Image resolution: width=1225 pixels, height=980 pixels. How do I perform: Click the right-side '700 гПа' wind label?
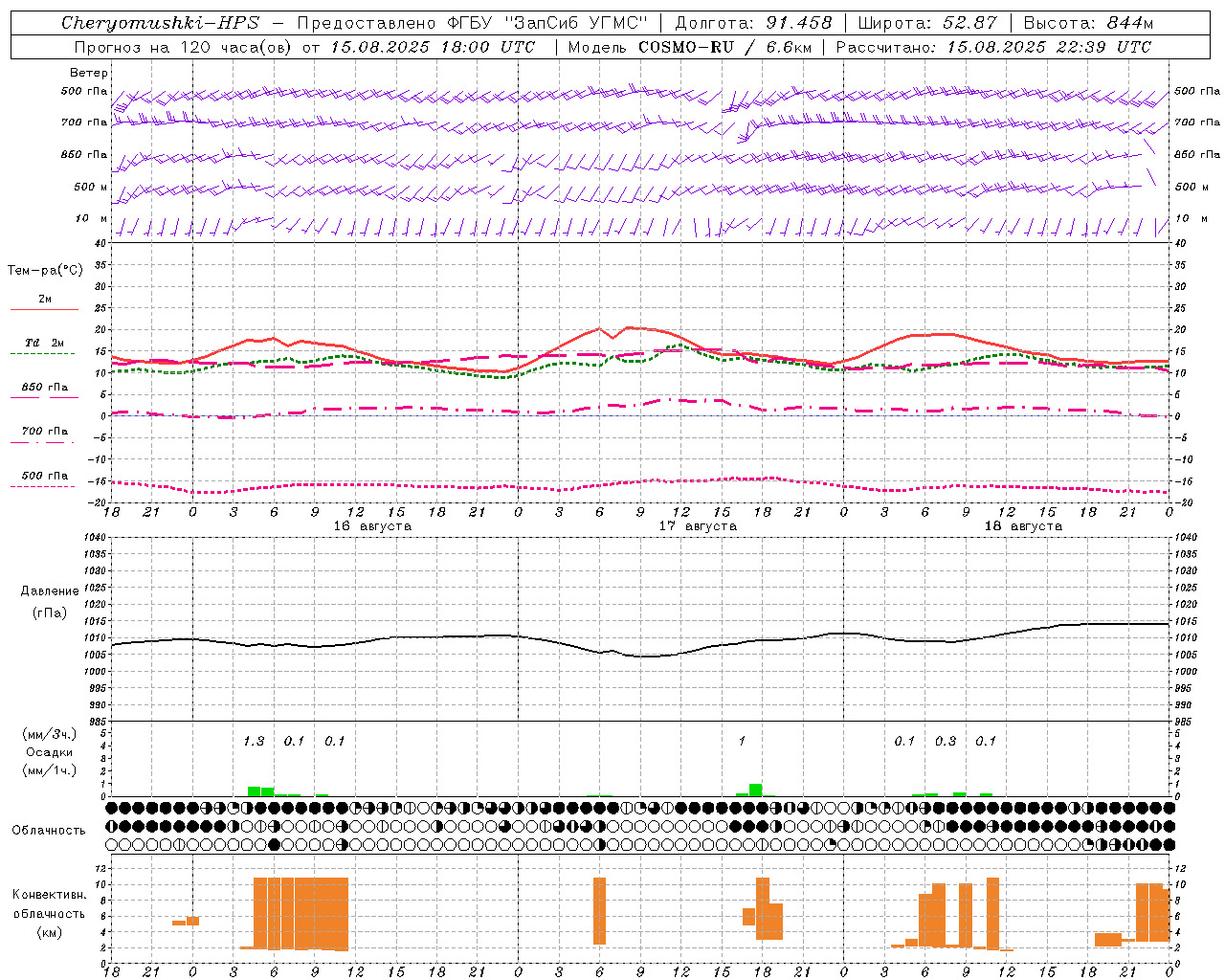pyautogui.click(x=1197, y=122)
